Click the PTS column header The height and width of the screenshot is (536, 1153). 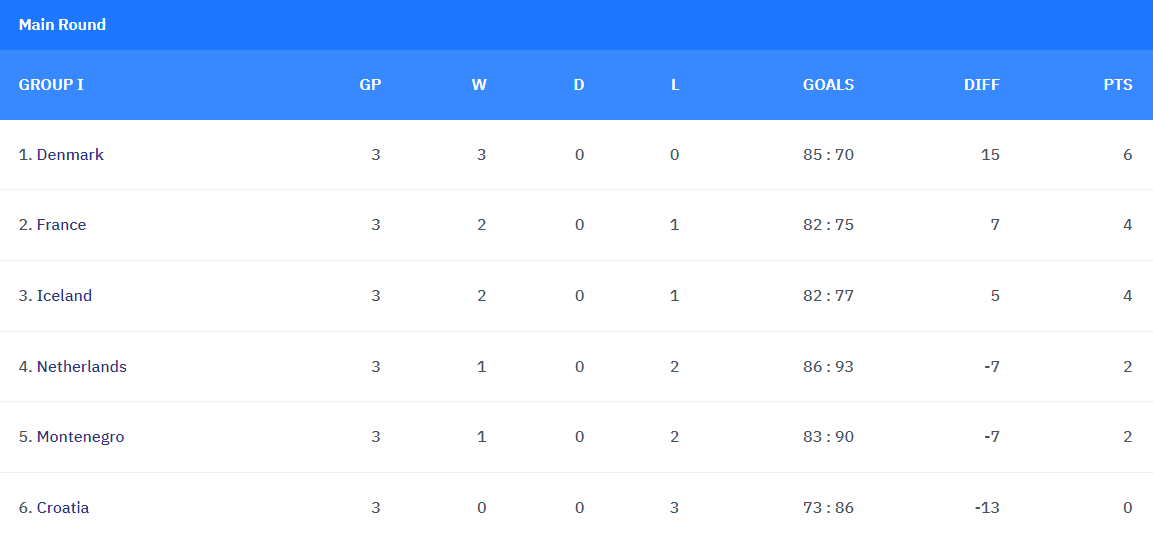coord(1118,85)
